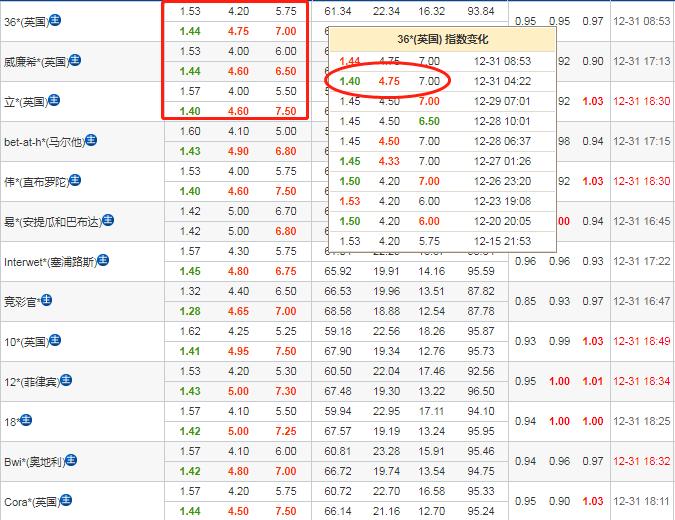Select the 18* bookmaker name

(x=11, y=420)
